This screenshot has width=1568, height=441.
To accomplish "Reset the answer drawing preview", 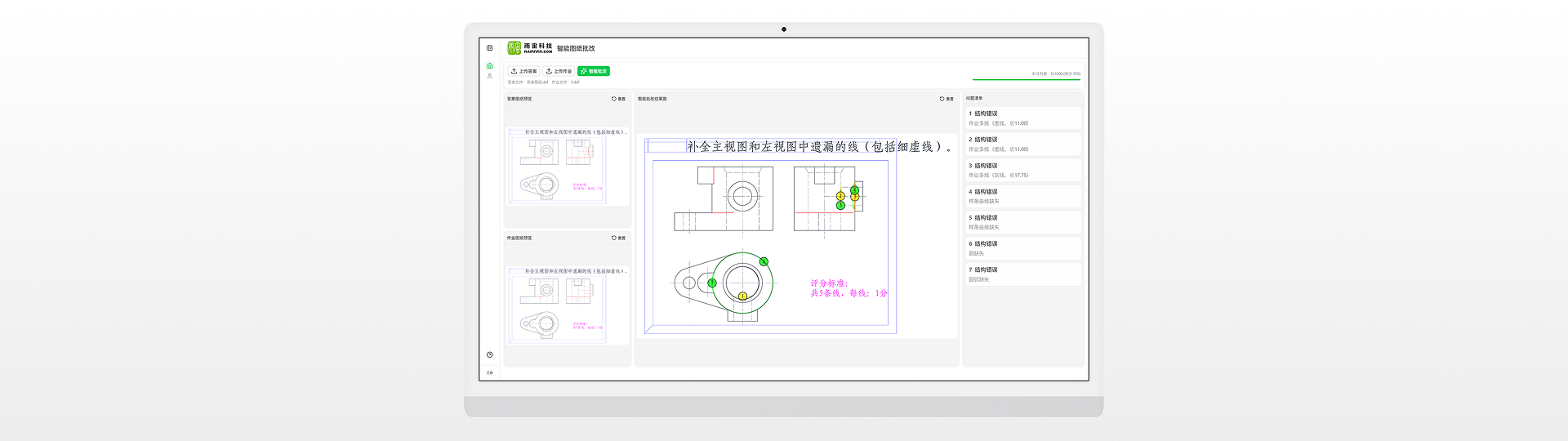I will click(x=618, y=99).
